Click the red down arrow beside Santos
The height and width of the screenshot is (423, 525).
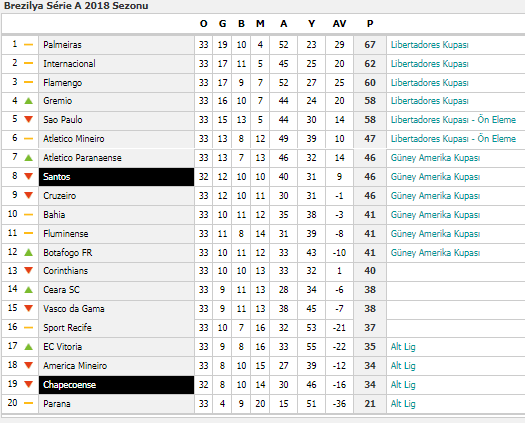coord(29,176)
